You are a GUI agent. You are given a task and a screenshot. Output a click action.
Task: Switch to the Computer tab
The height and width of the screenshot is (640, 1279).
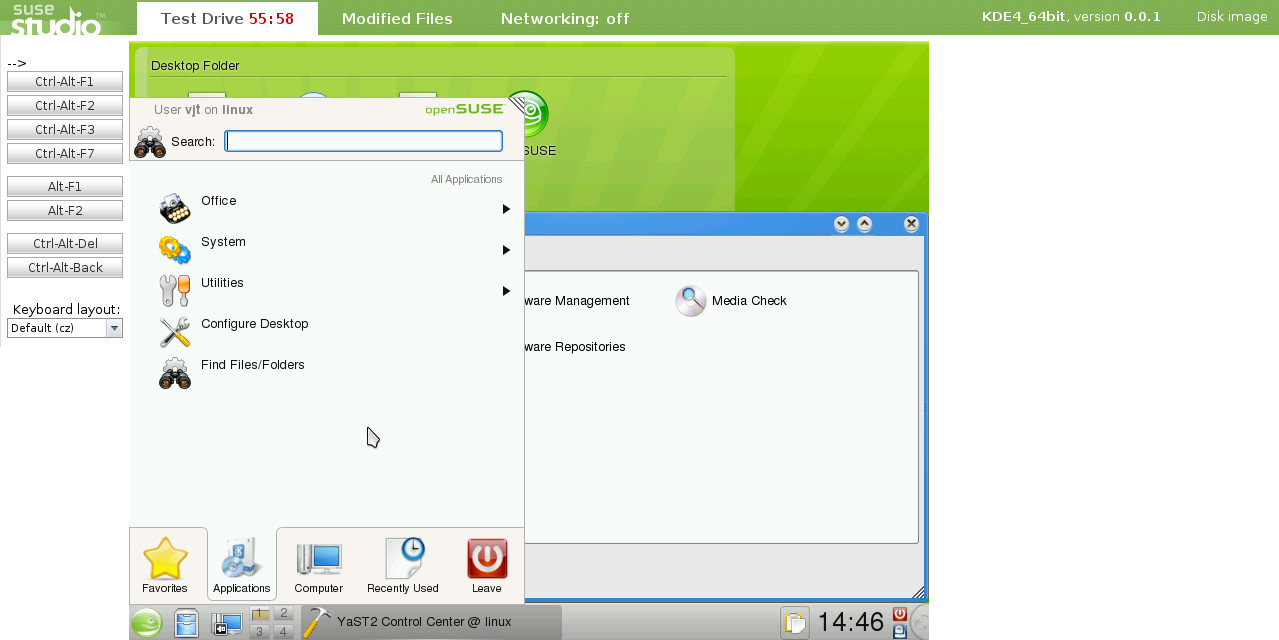point(319,565)
